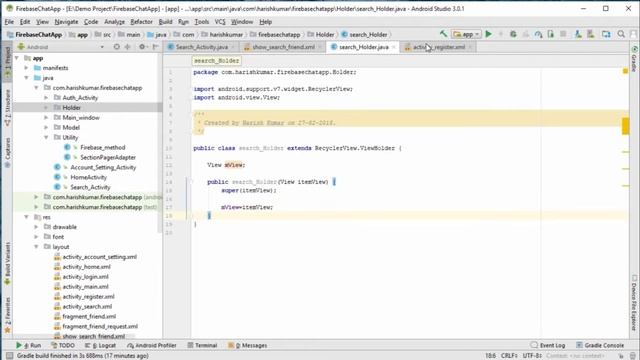Image resolution: width=640 pixels, height=360 pixels.
Task: Switch to show_search_friend.xml tab
Action: coord(283,47)
